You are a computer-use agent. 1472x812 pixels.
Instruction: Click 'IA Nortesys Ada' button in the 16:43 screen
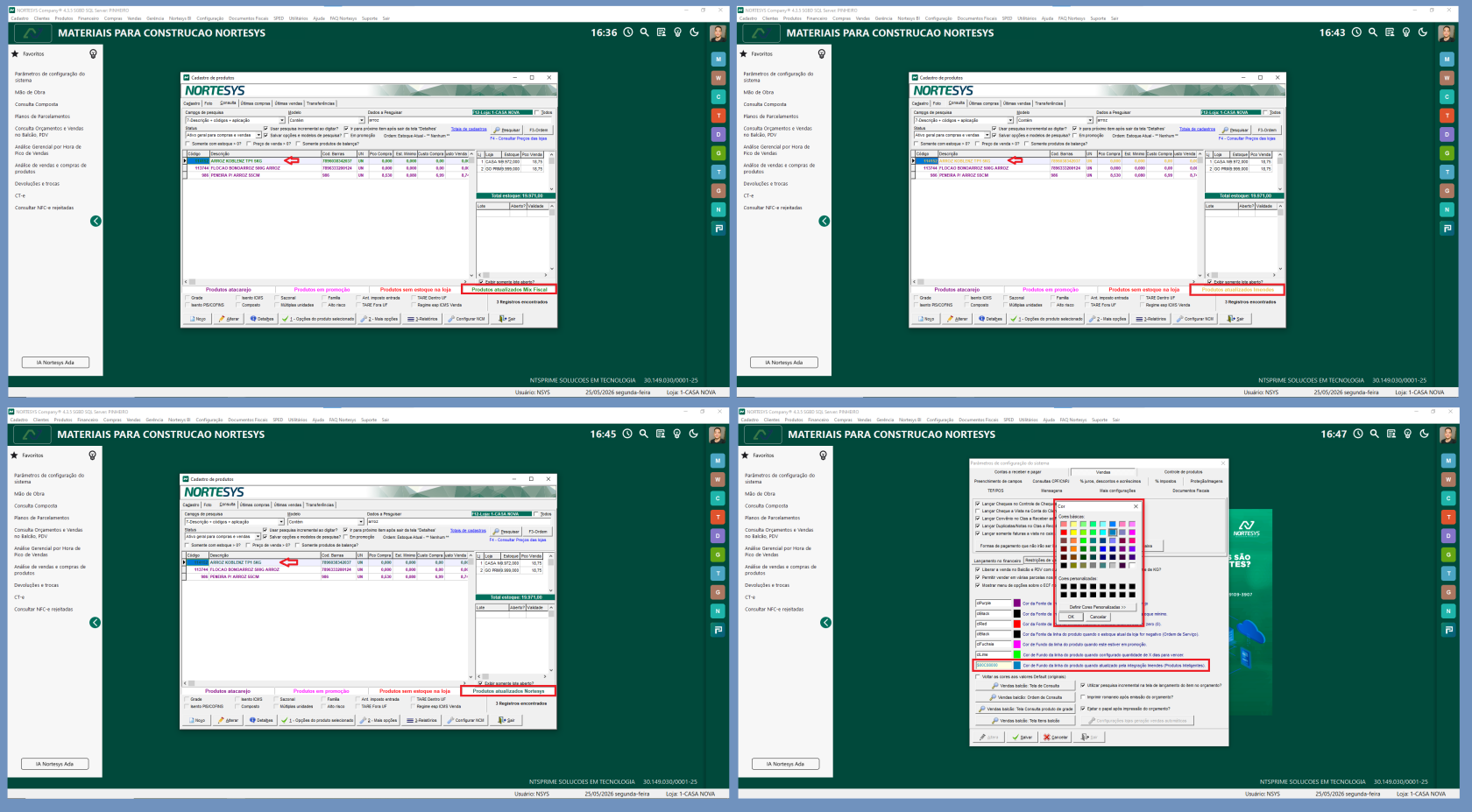784,363
